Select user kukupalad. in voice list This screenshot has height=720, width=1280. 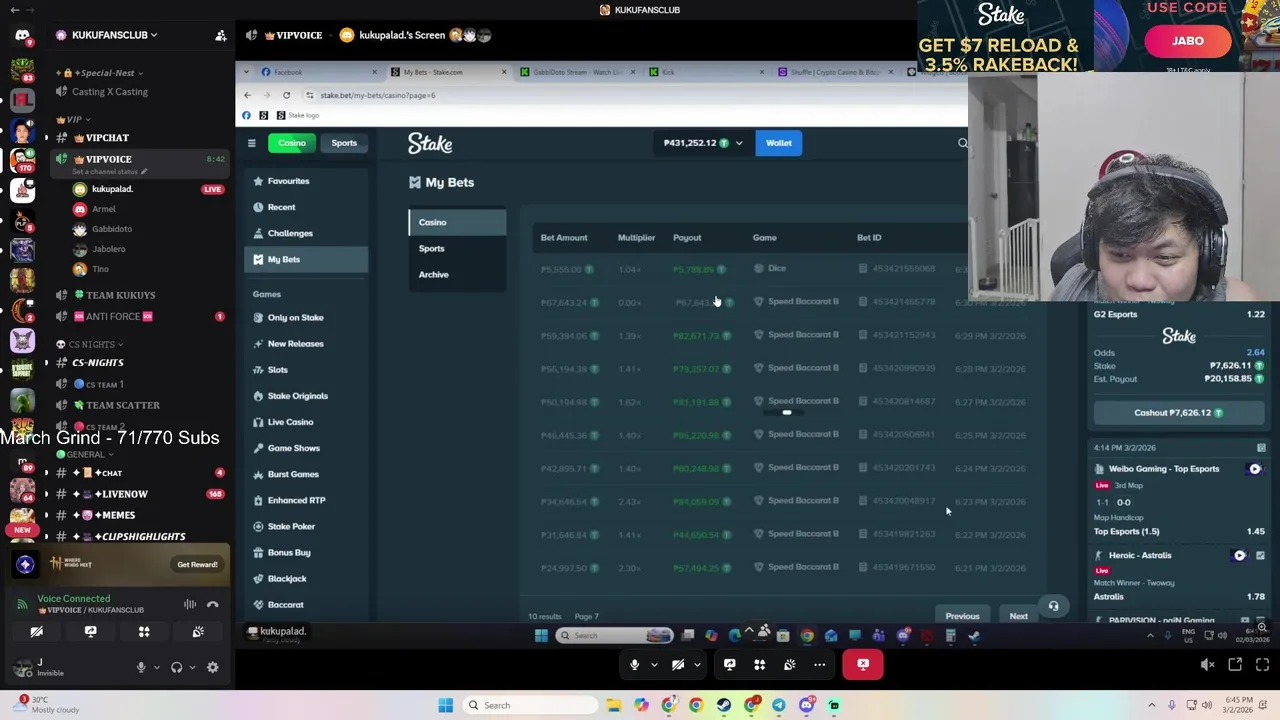point(112,189)
